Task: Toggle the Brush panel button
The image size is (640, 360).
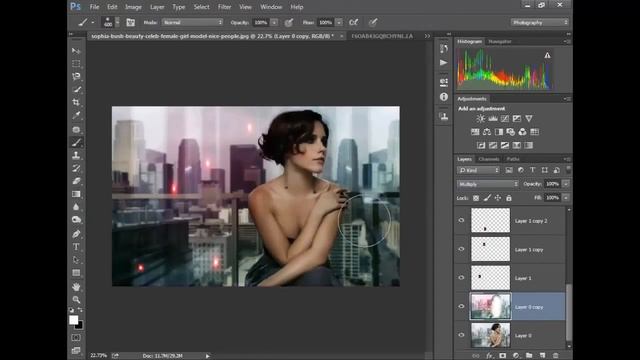Action: click(x=131, y=22)
